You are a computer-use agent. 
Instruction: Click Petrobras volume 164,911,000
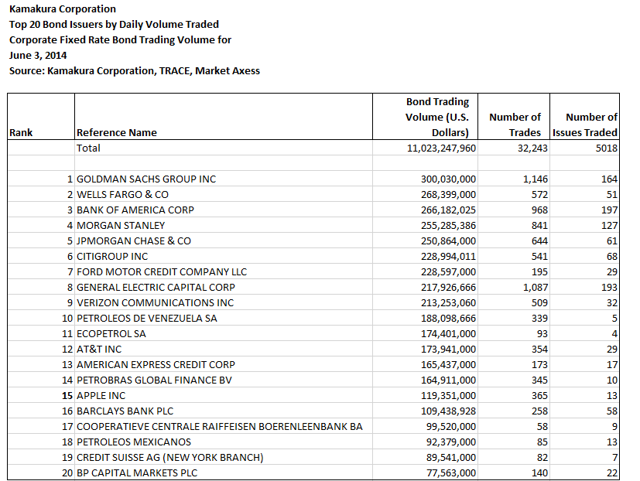tap(449, 380)
